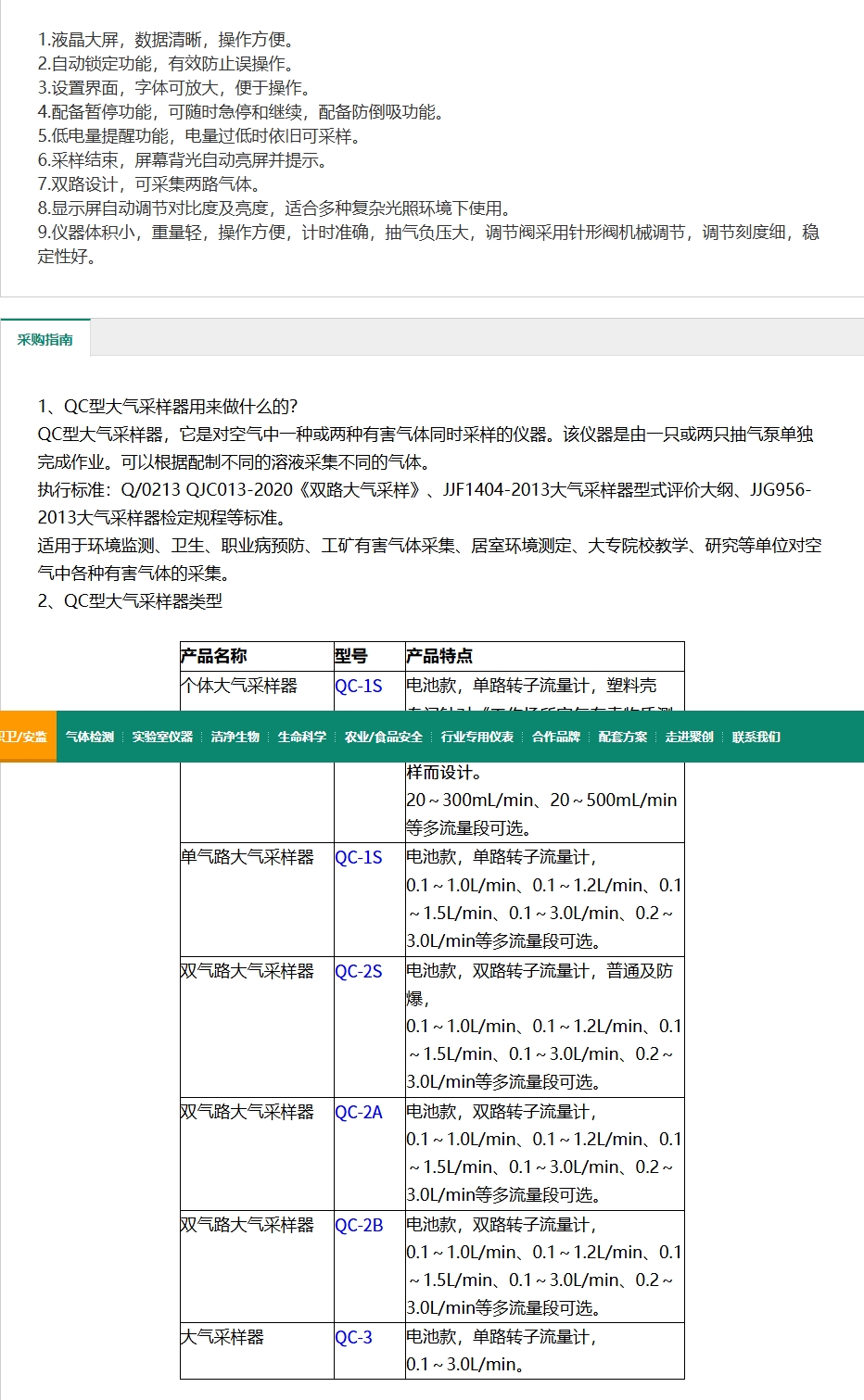
Task: Open the 合作品牌 page
Action: (x=556, y=737)
